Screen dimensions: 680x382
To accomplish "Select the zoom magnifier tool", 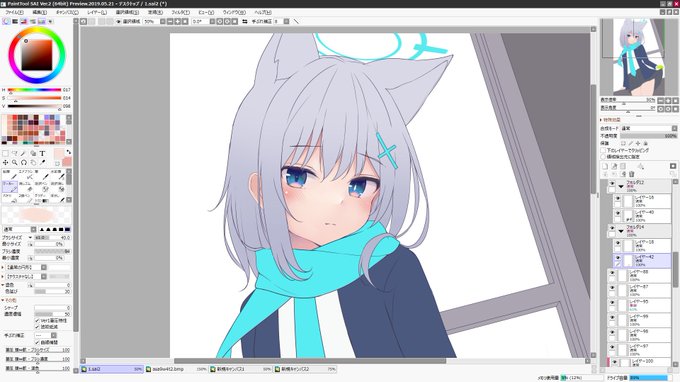I will pos(14,163).
